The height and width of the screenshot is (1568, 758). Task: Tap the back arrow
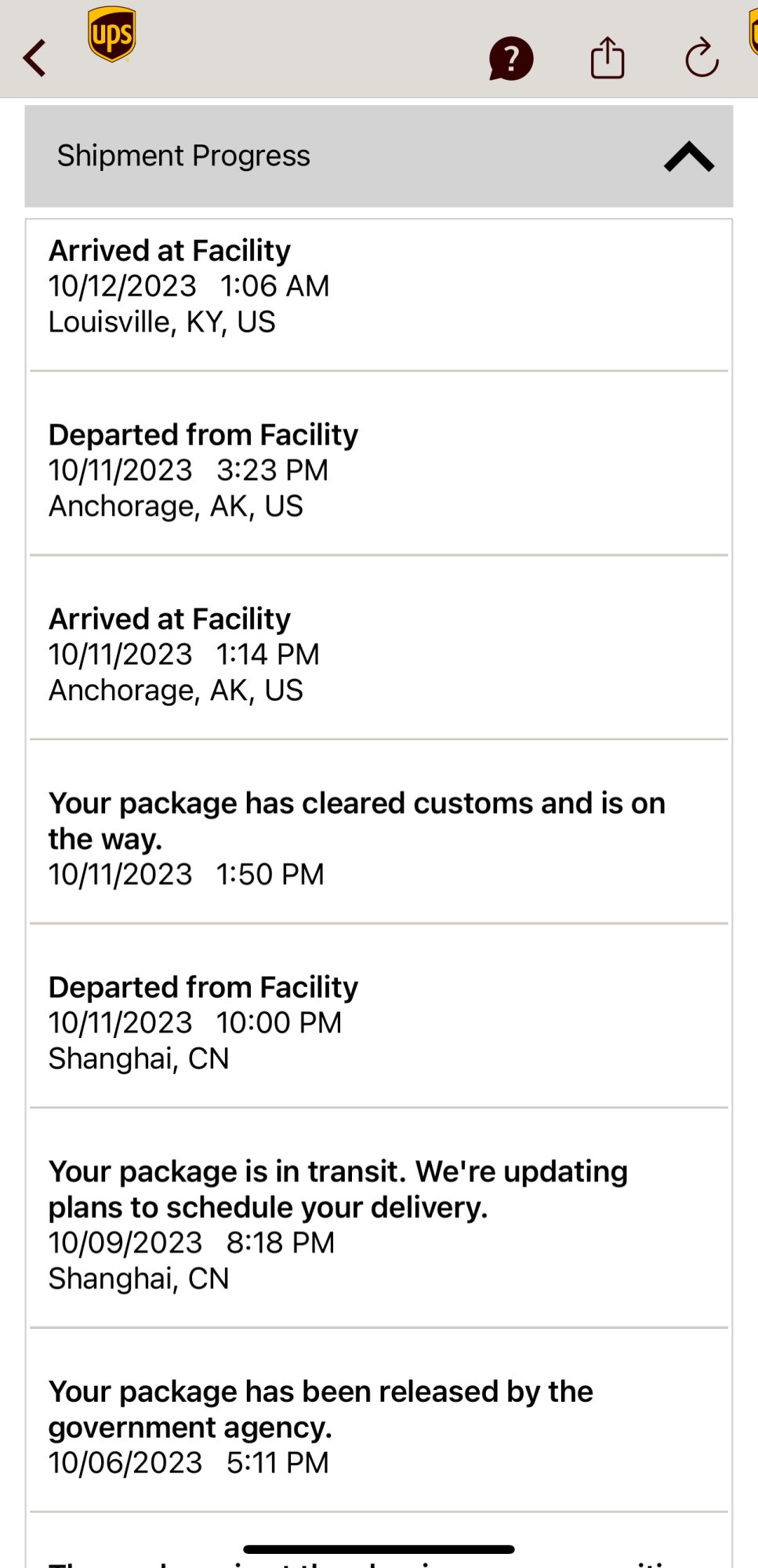pyautogui.click(x=34, y=58)
